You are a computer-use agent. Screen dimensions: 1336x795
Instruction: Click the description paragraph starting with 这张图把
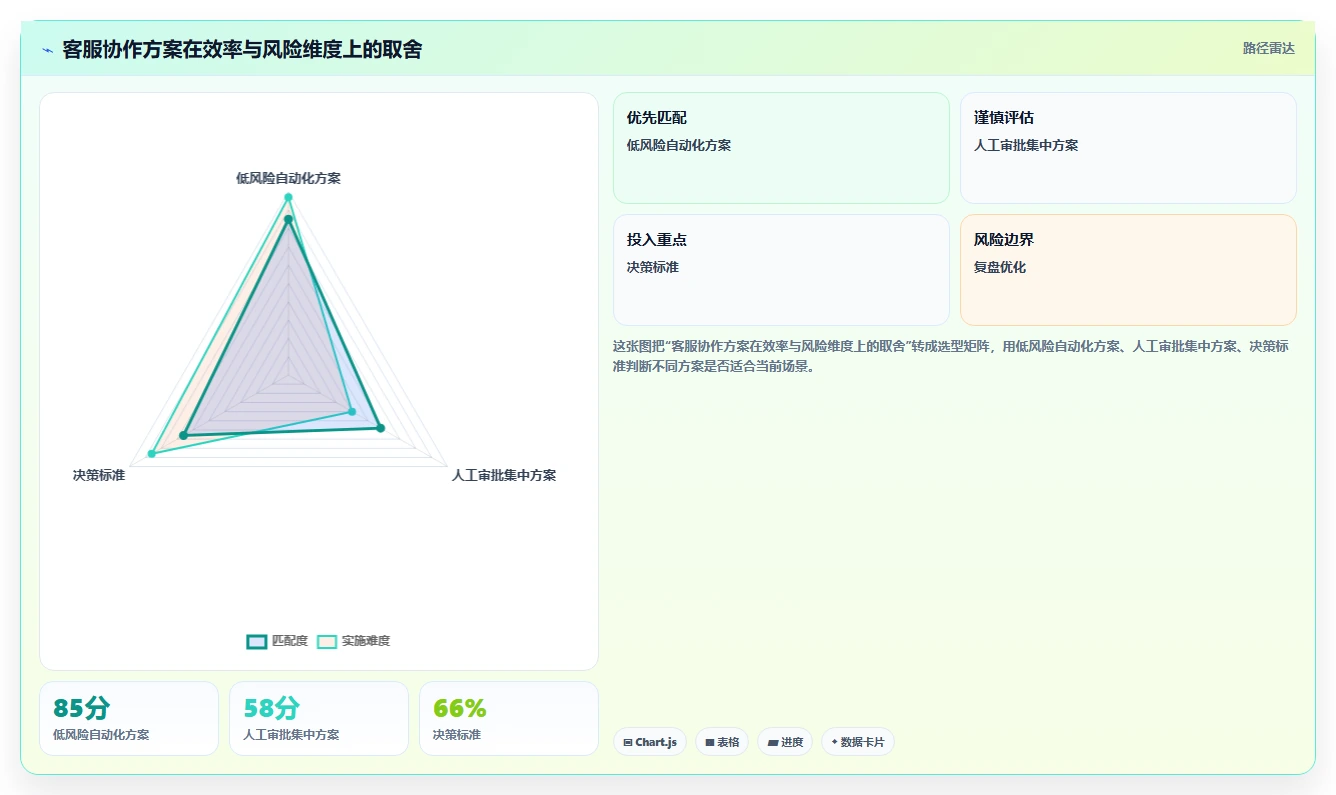point(950,355)
